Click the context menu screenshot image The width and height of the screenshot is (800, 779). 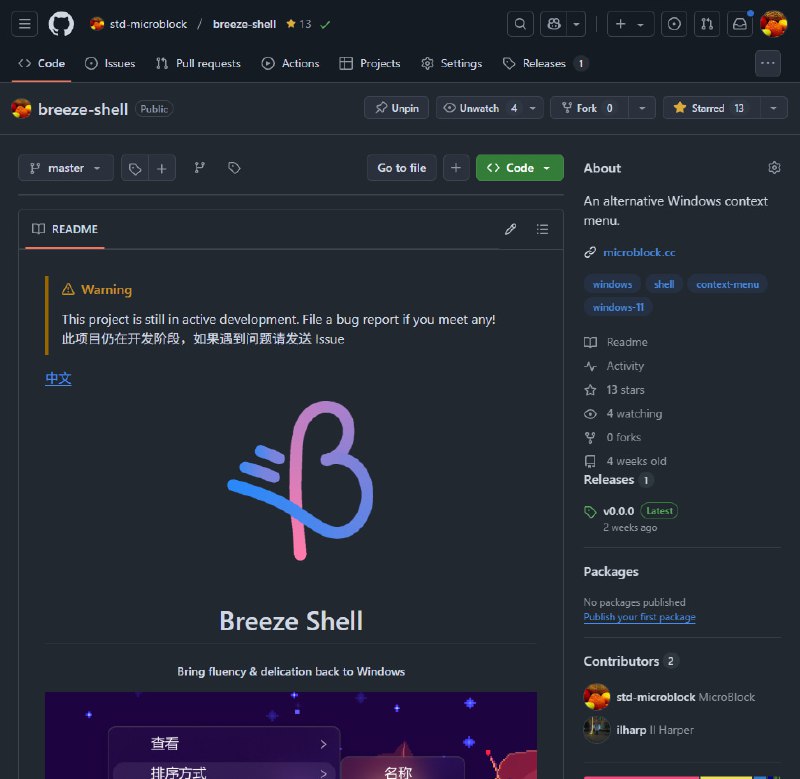click(x=291, y=735)
